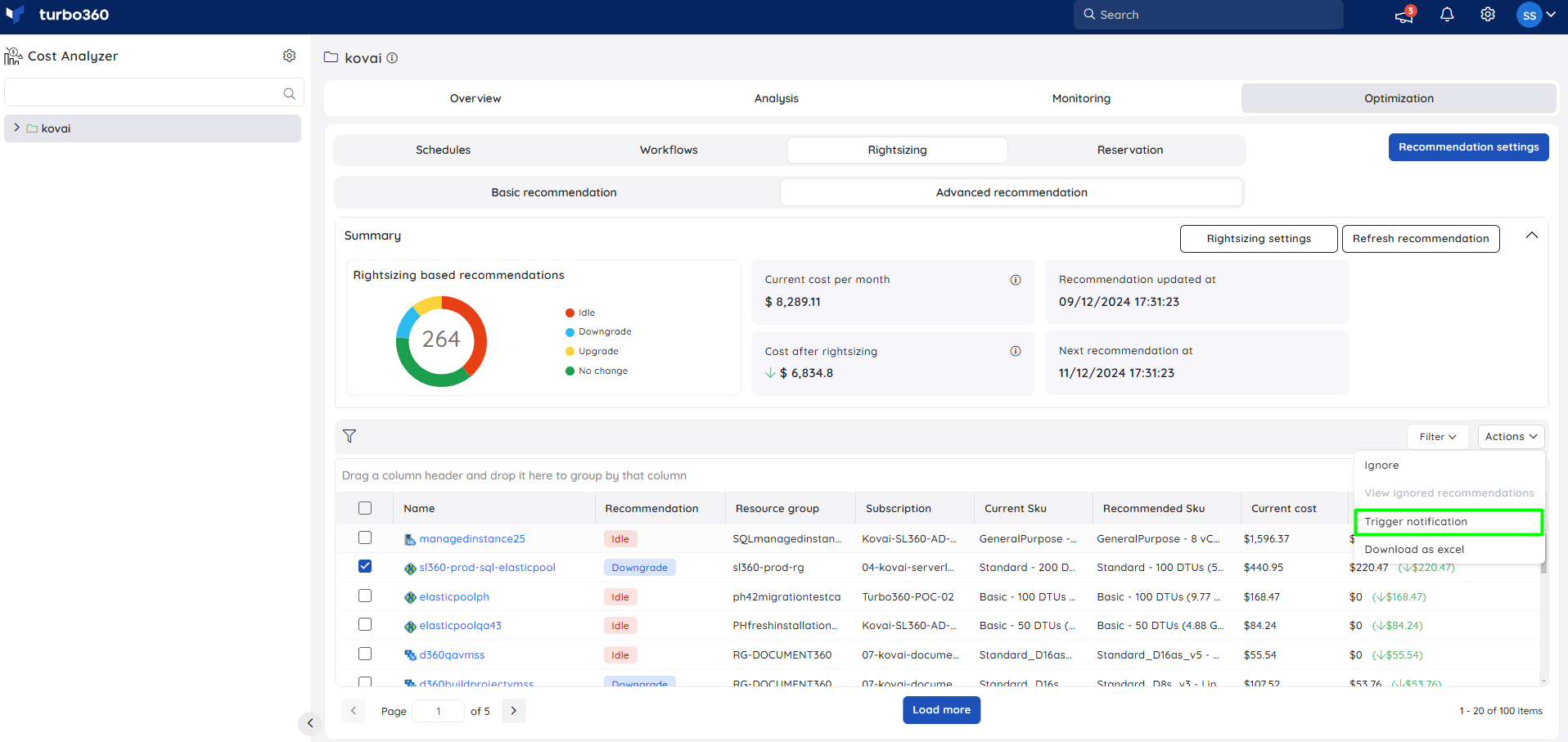Click the top Search field

[x=1208, y=15]
